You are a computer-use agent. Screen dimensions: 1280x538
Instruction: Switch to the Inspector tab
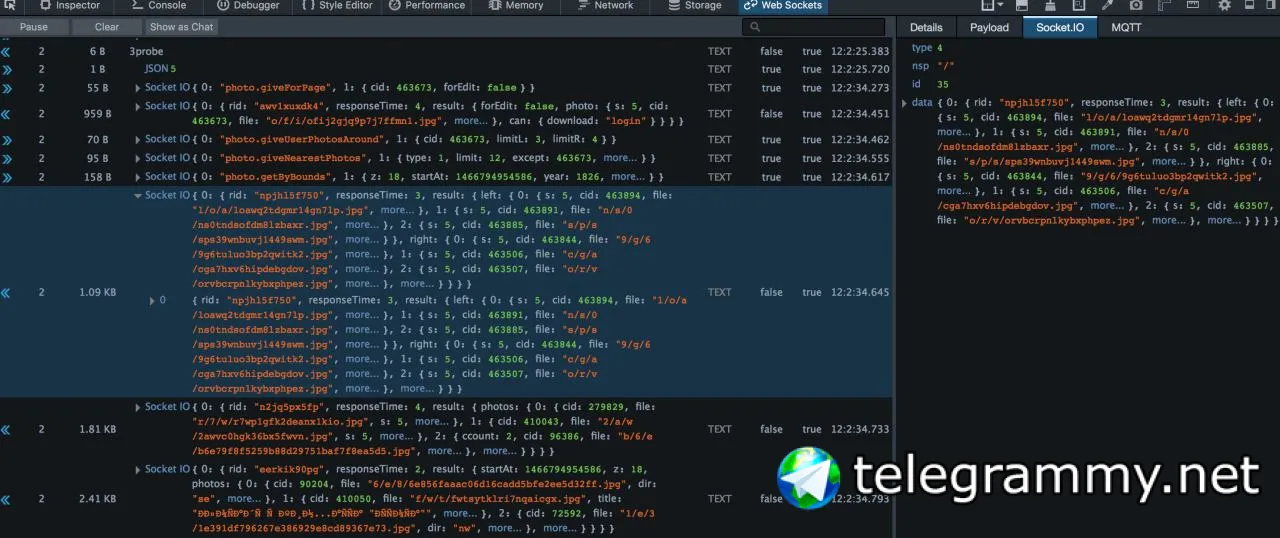click(69, 5)
